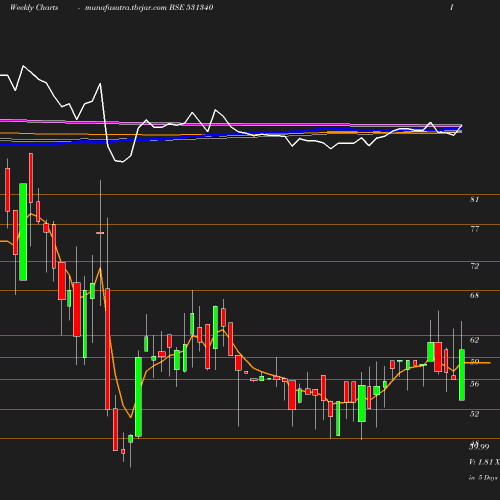This screenshot has height=500, width=500.
Task: Click the price axis label 81
Action: click(474, 199)
